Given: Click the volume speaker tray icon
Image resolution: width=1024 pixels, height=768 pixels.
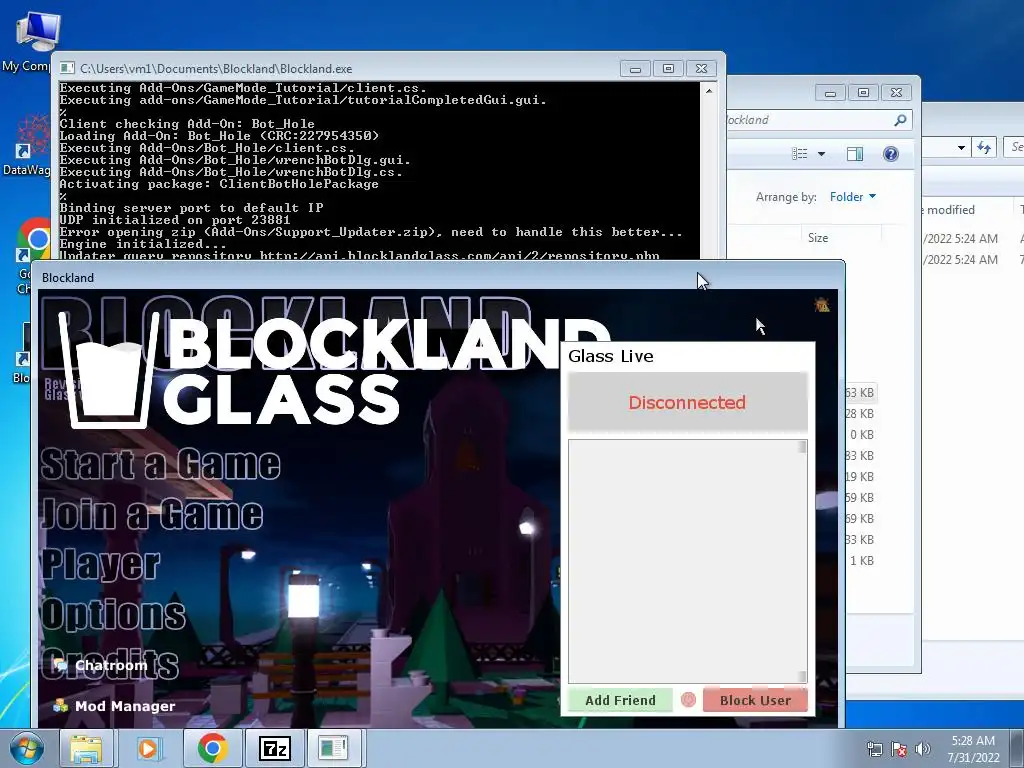Looking at the screenshot, I should click(922, 749).
